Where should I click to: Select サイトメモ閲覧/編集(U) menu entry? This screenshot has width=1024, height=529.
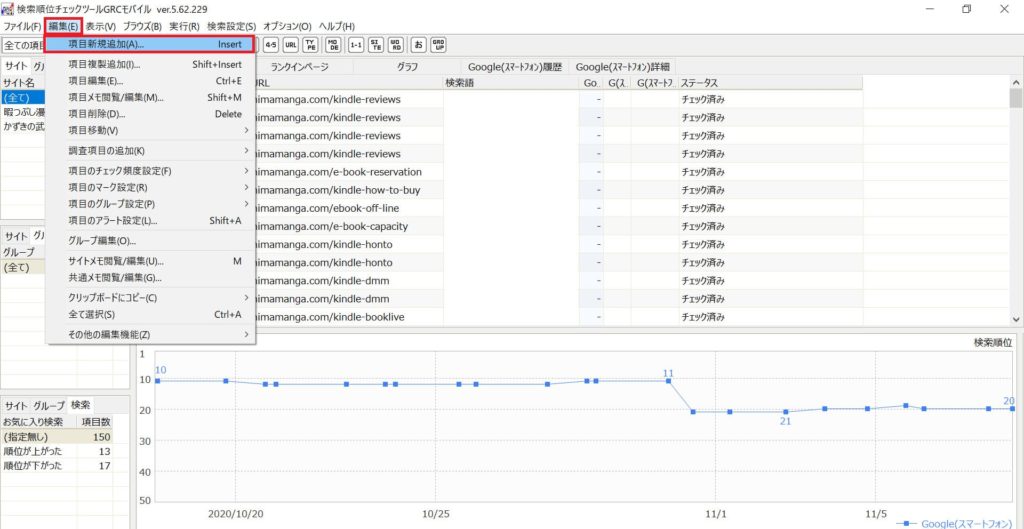150,261
